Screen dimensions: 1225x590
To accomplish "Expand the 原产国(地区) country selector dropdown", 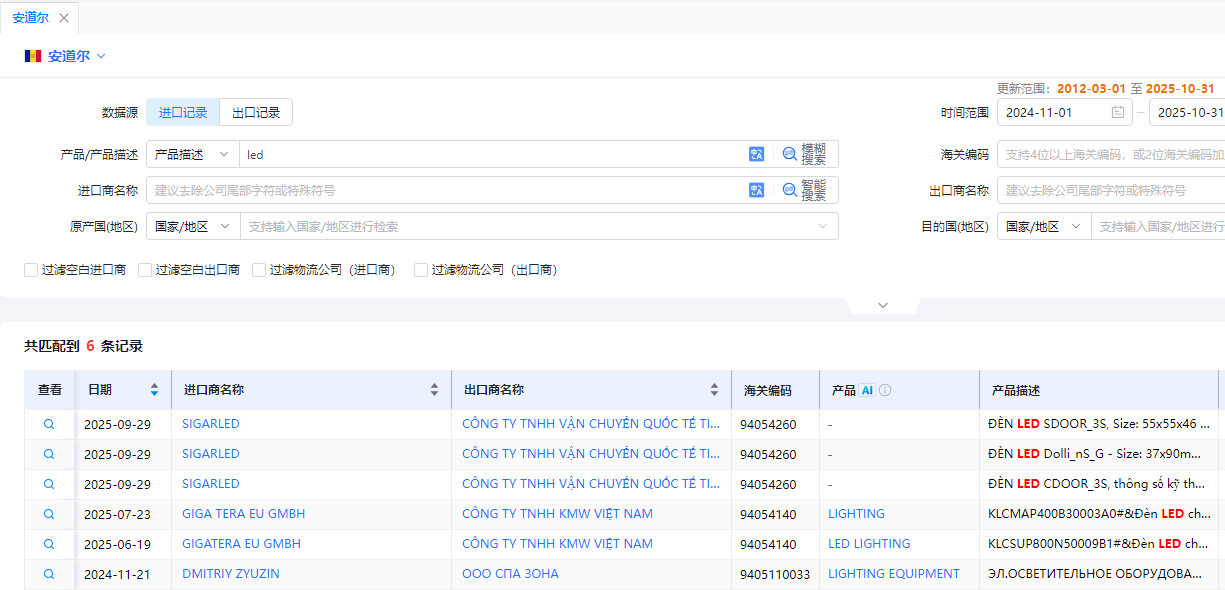I will click(192, 226).
